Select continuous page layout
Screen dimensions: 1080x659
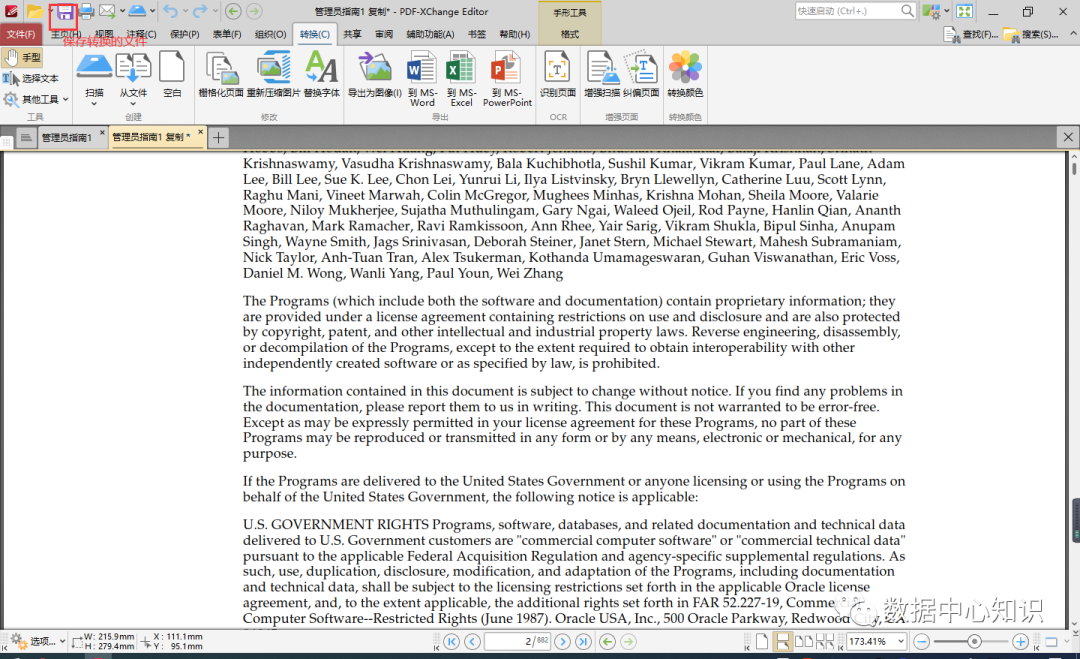782,642
